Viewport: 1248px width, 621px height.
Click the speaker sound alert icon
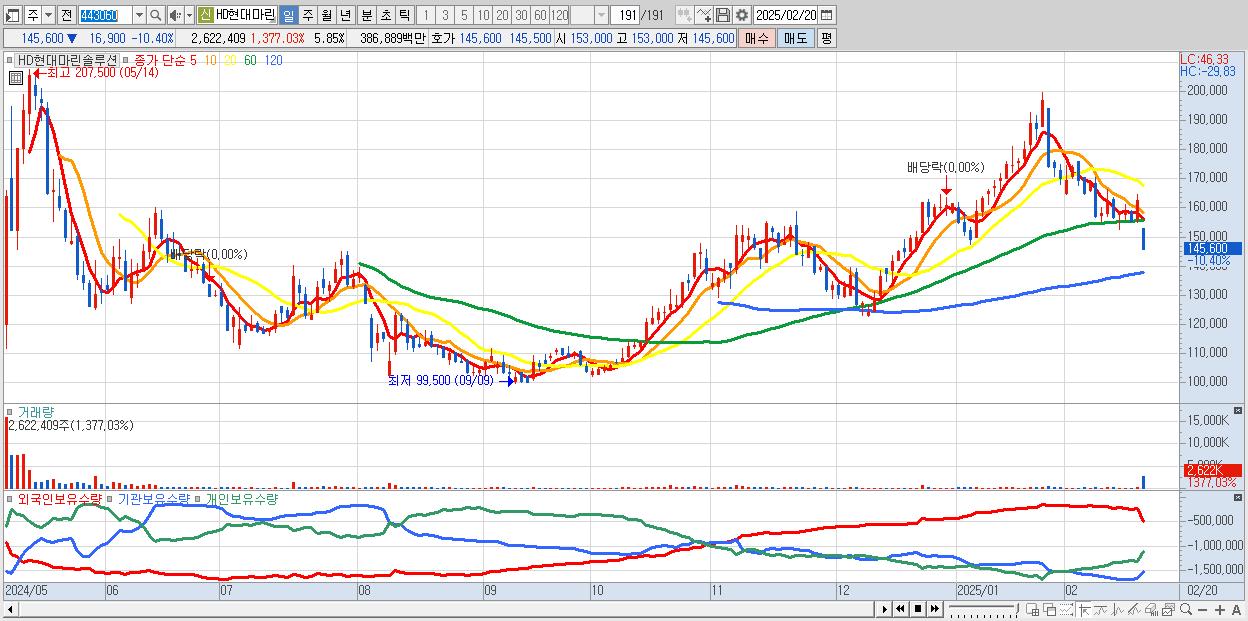175,15
